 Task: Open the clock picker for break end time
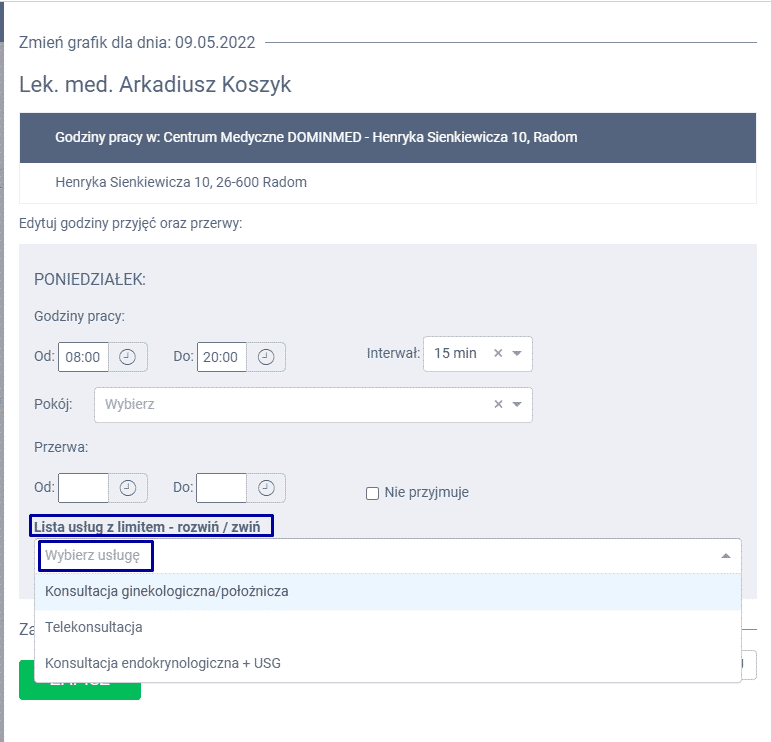coord(266,488)
